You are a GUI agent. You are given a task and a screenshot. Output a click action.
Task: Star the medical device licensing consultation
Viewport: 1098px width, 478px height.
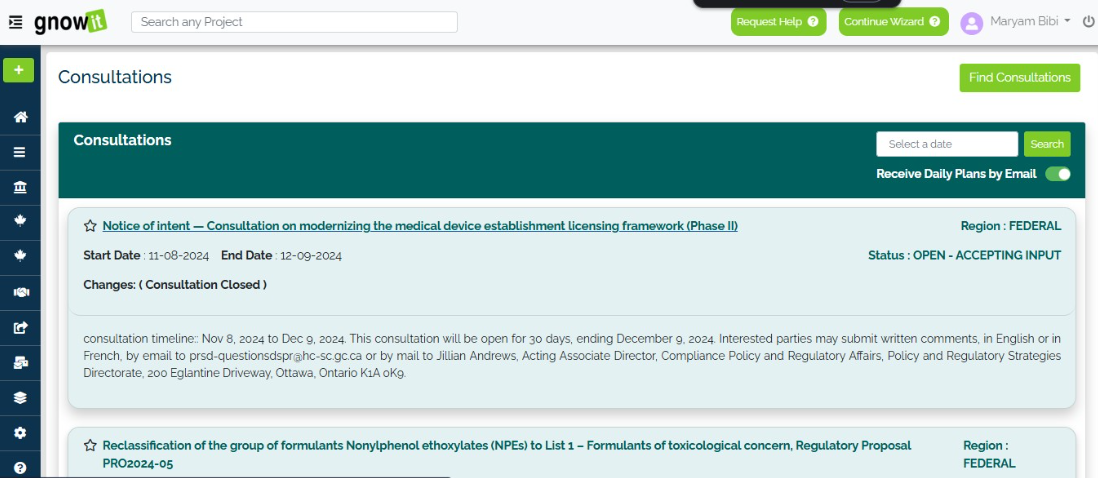(90, 226)
